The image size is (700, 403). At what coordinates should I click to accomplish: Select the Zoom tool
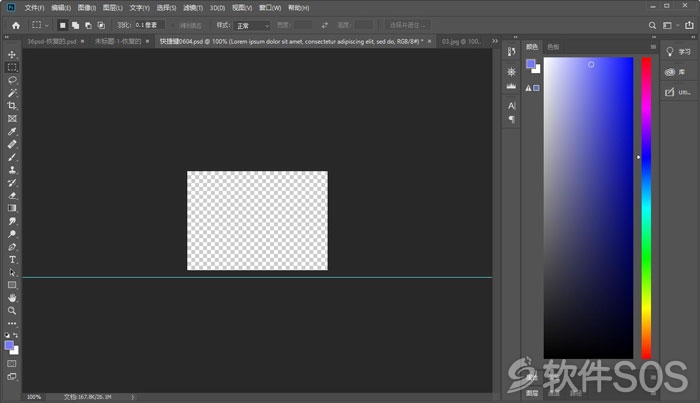(x=12, y=311)
